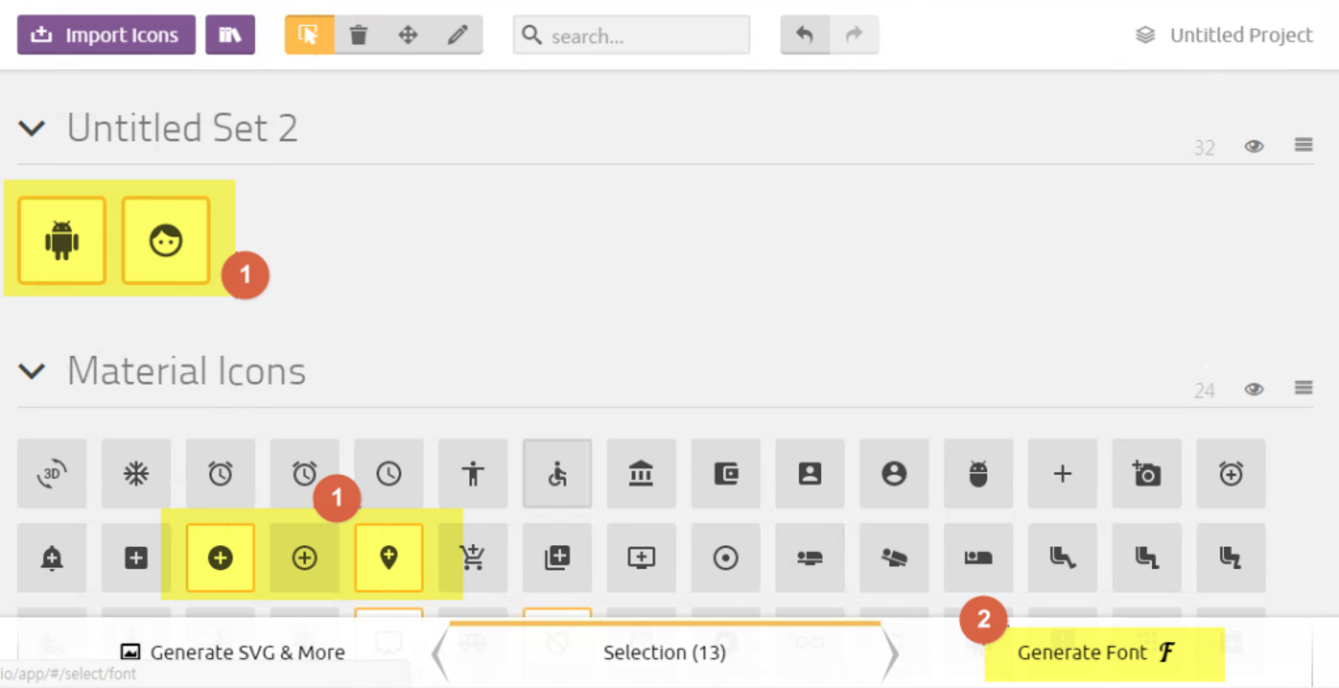Image resolution: width=1339 pixels, height=688 pixels.
Task: Open Generate SVG & More tab
Action: 233,652
